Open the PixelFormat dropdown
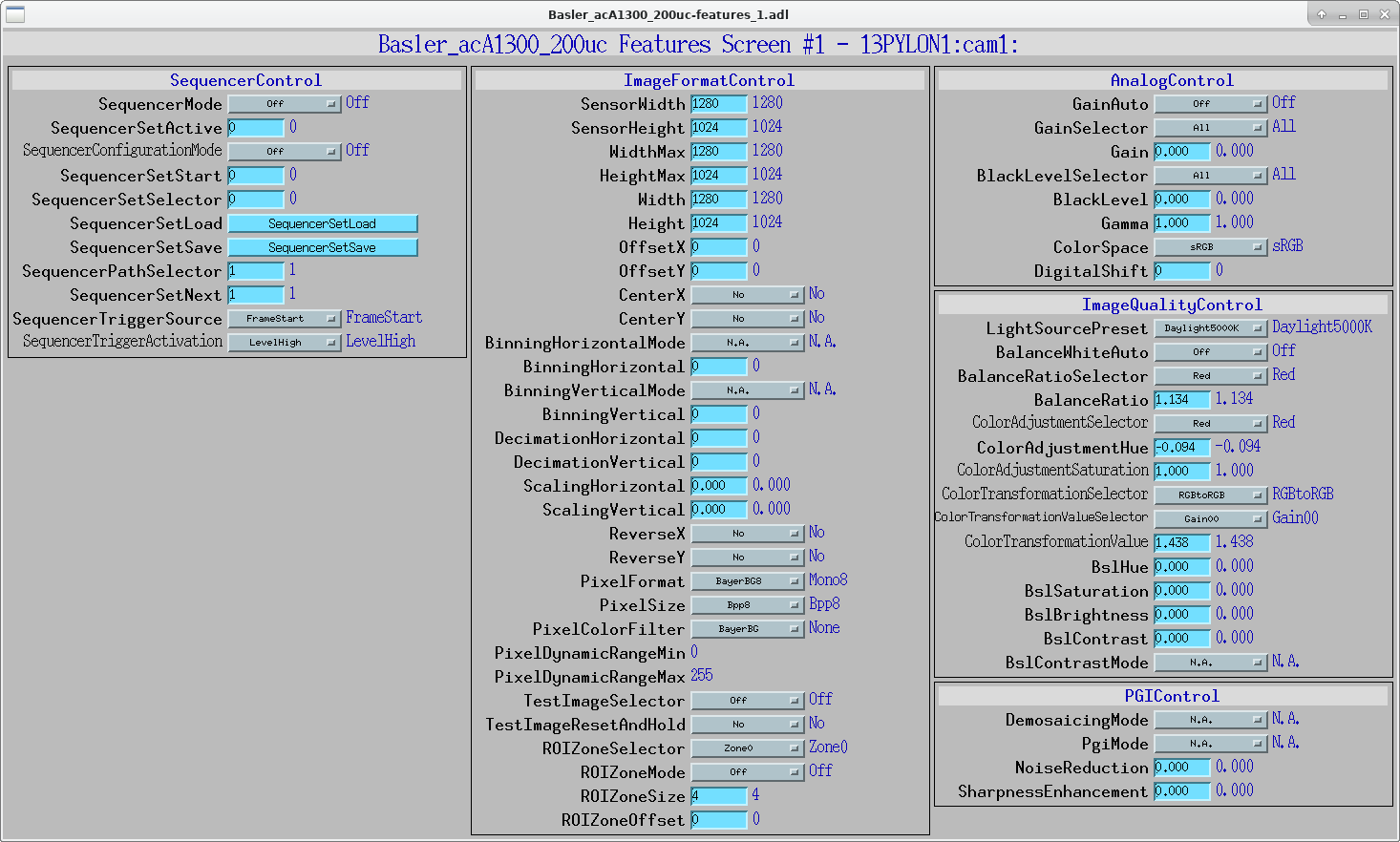Viewport: 1400px width, 842px height. (x=748, y=580)
